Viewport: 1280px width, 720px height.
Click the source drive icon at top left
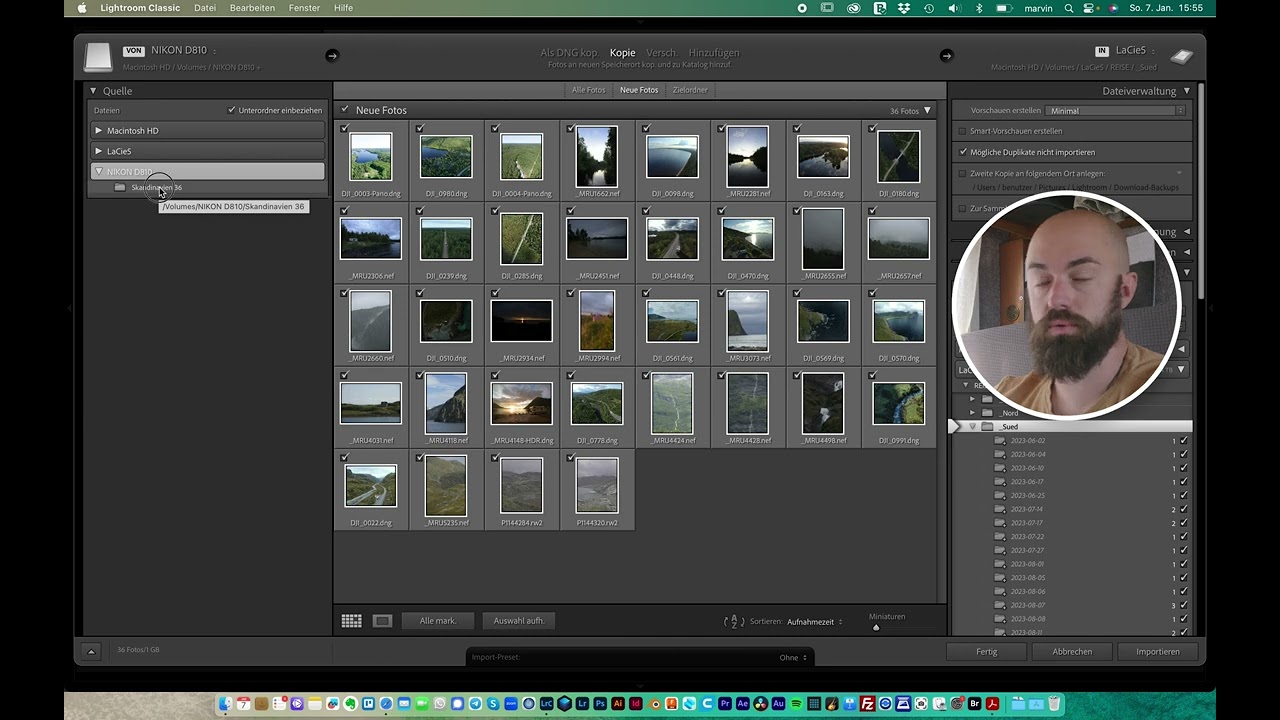98,57
